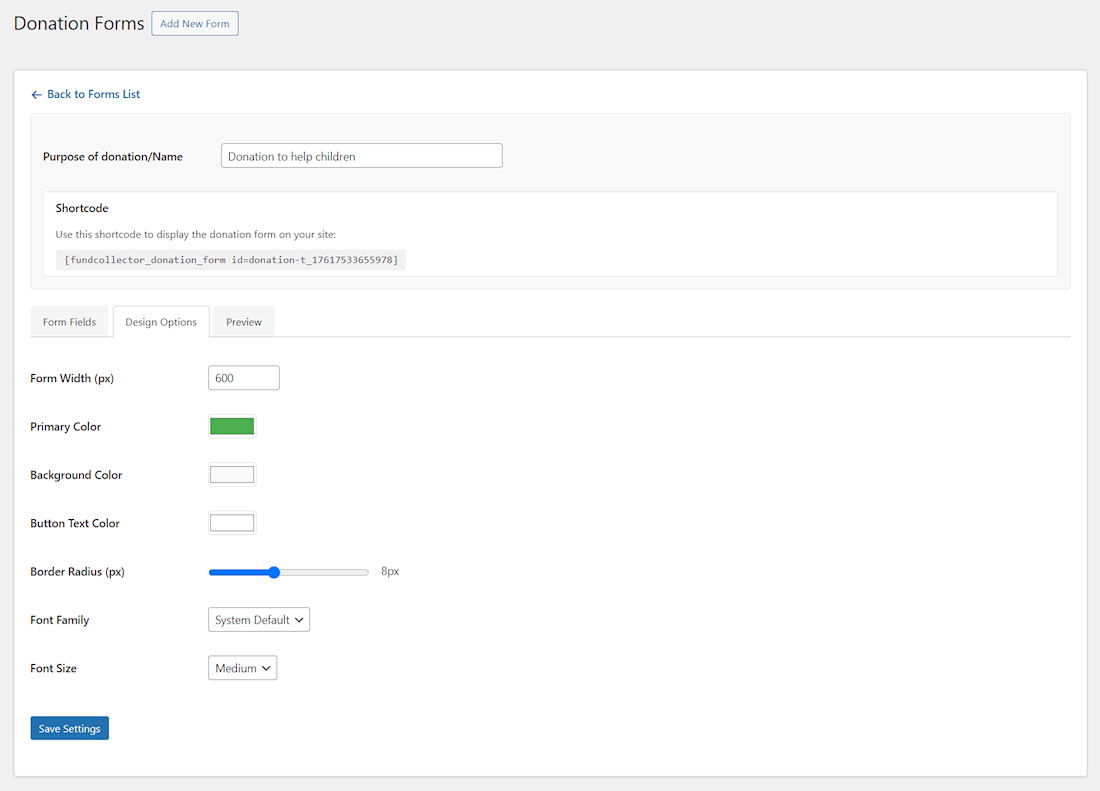The image size is (1100, 791).
Task: Click the back arrow icon beside Forms List
Action: [36, 93]
